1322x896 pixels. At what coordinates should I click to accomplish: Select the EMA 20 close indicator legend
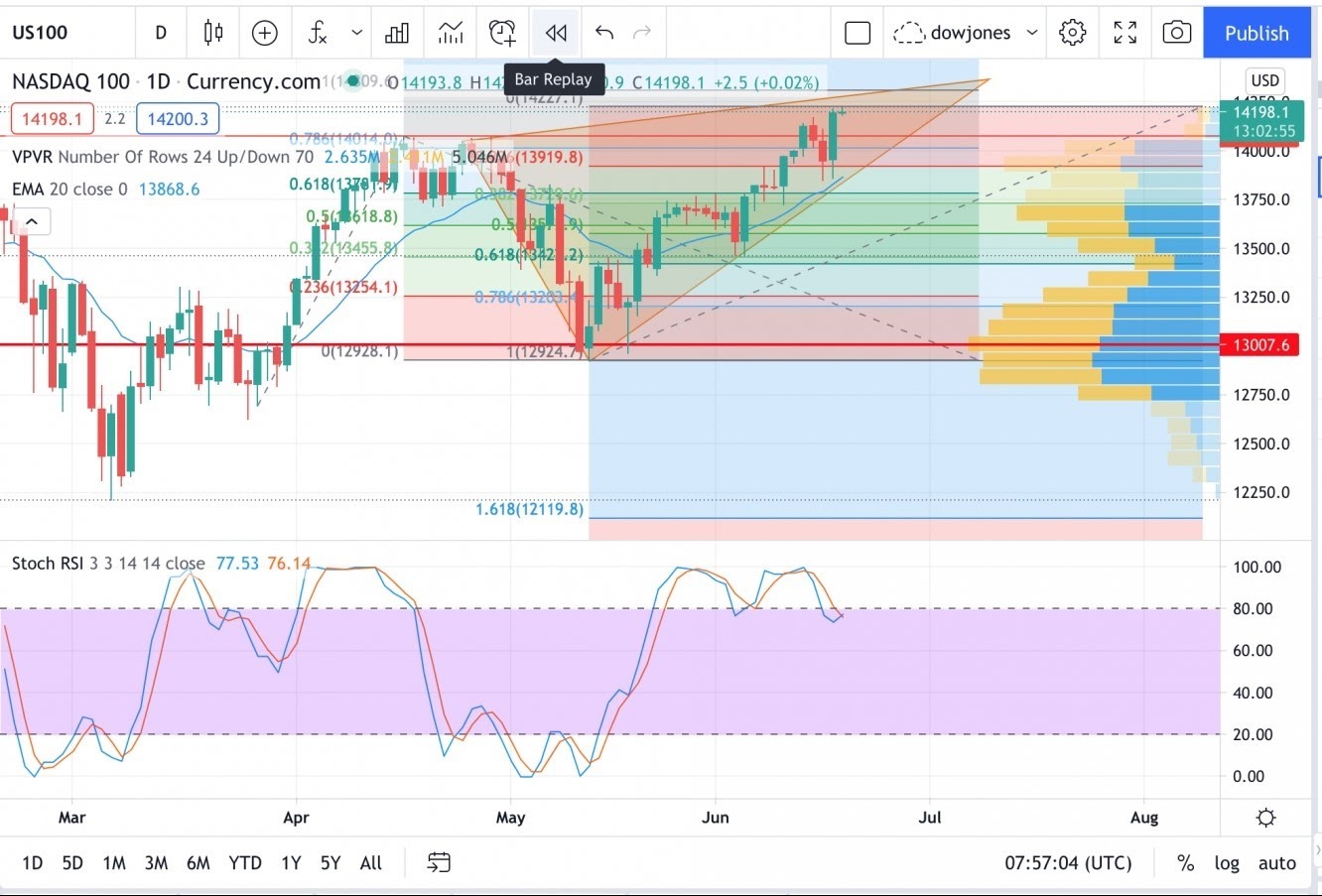pyautogui.click(x=69, y=189)
